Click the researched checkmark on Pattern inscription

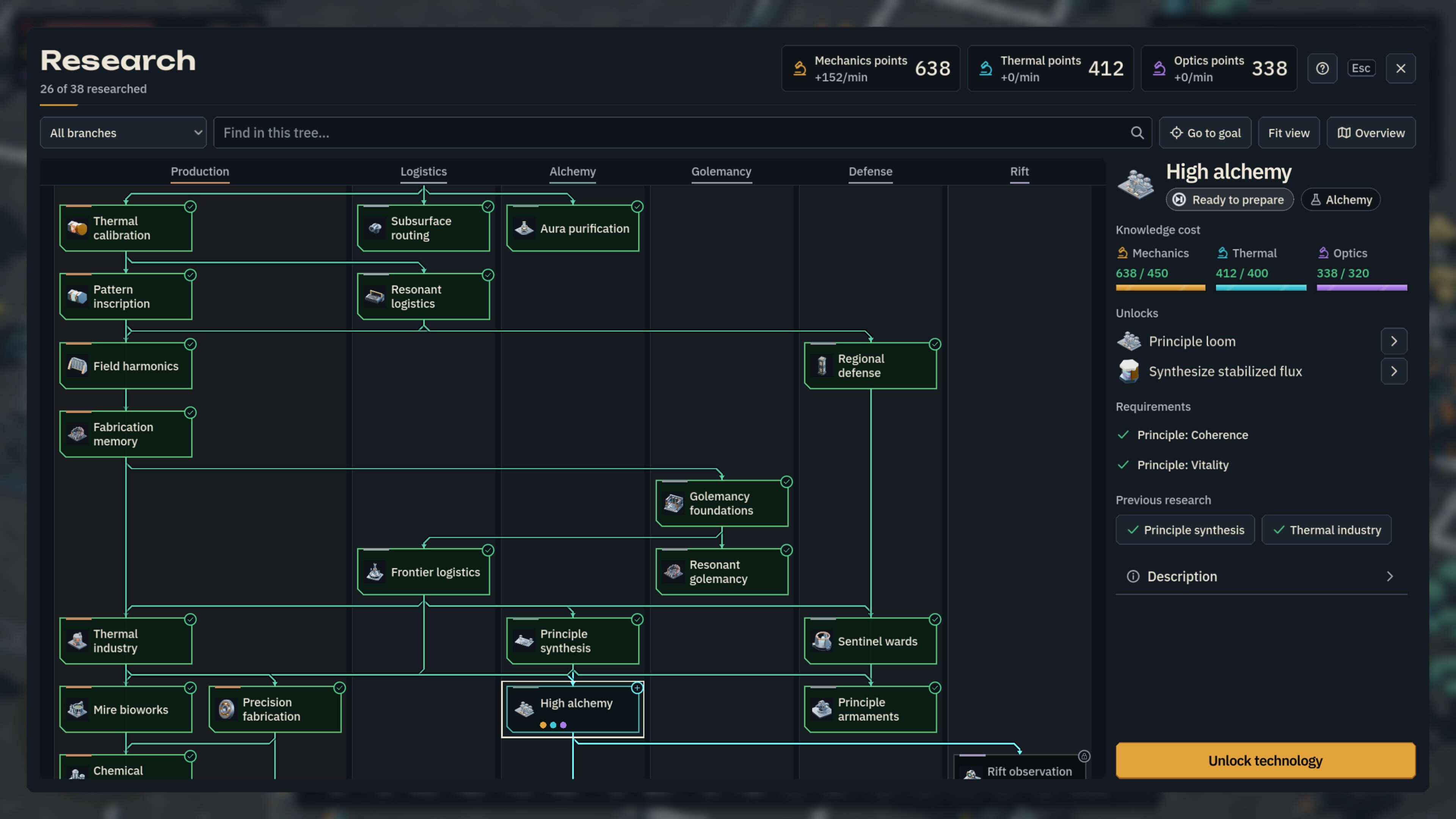190,275
